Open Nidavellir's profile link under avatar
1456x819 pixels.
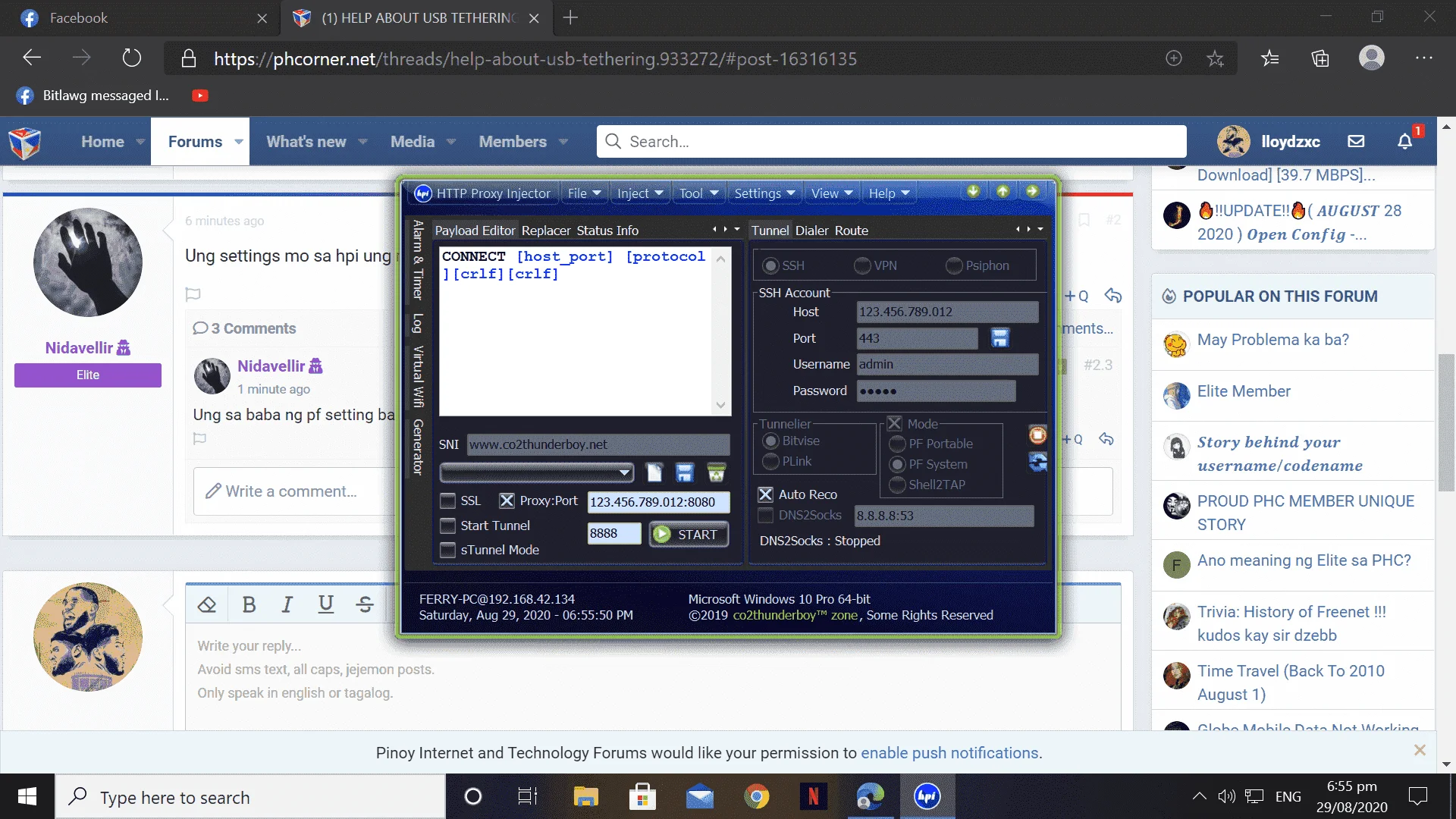(79, 348)
